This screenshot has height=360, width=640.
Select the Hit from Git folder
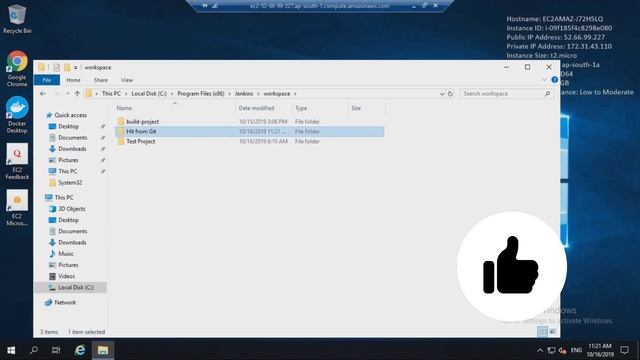[249, 131]
